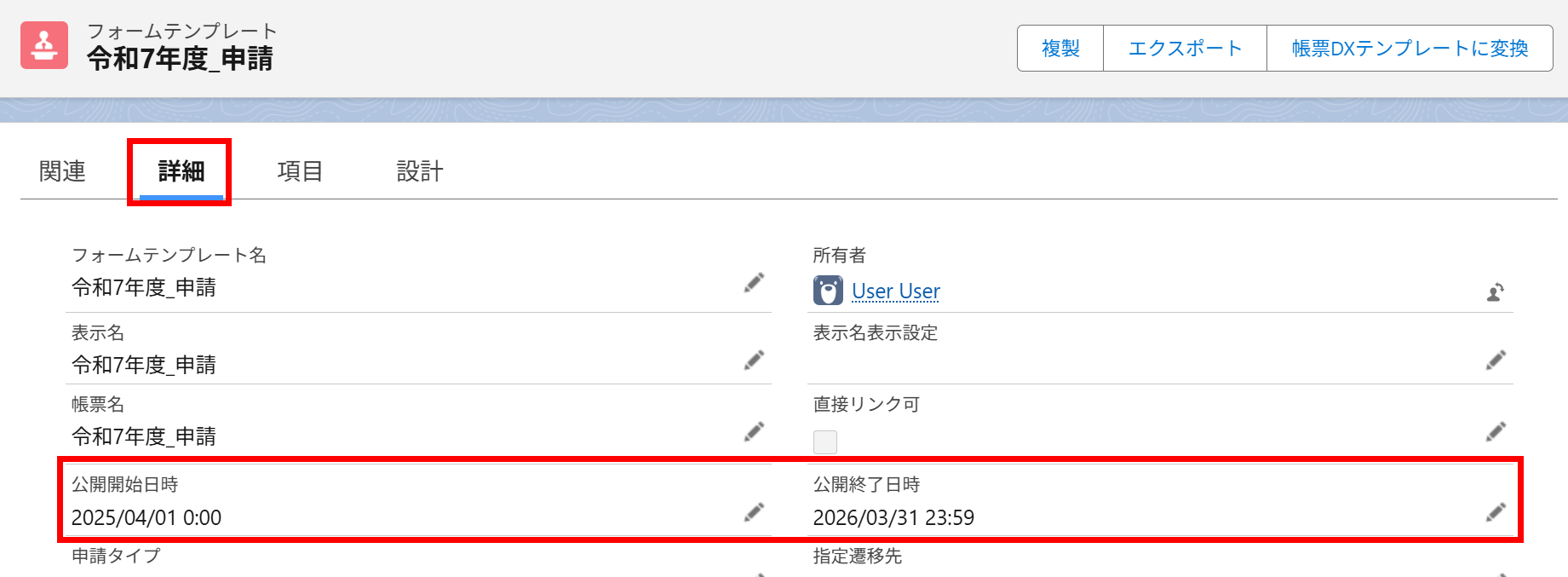1568x577 pixels.
Task: Edit the 直接リンク可 setting via pencil icon
Action: coord(1495,431)
